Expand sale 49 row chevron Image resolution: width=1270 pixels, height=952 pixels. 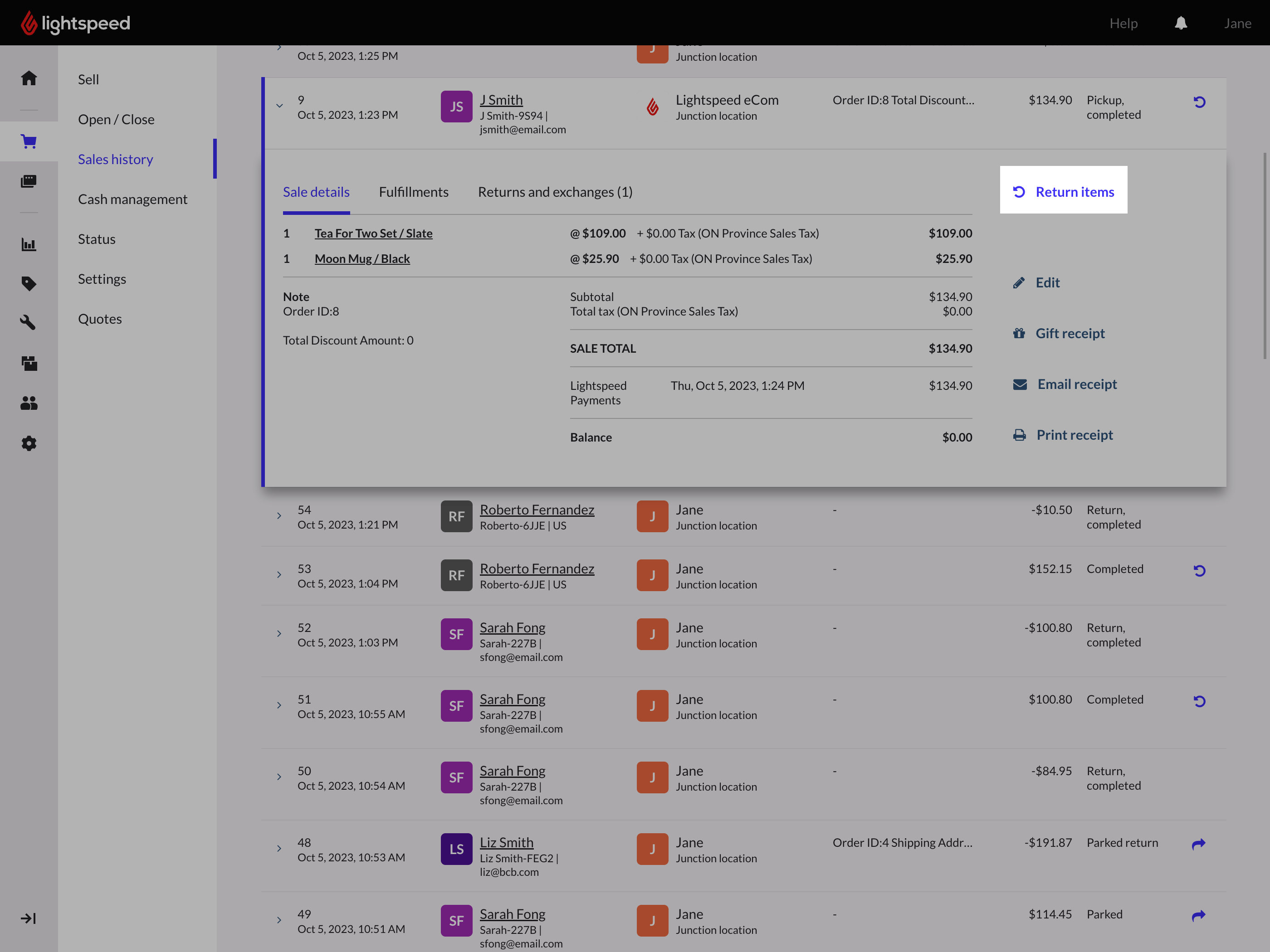coord(279,920)
